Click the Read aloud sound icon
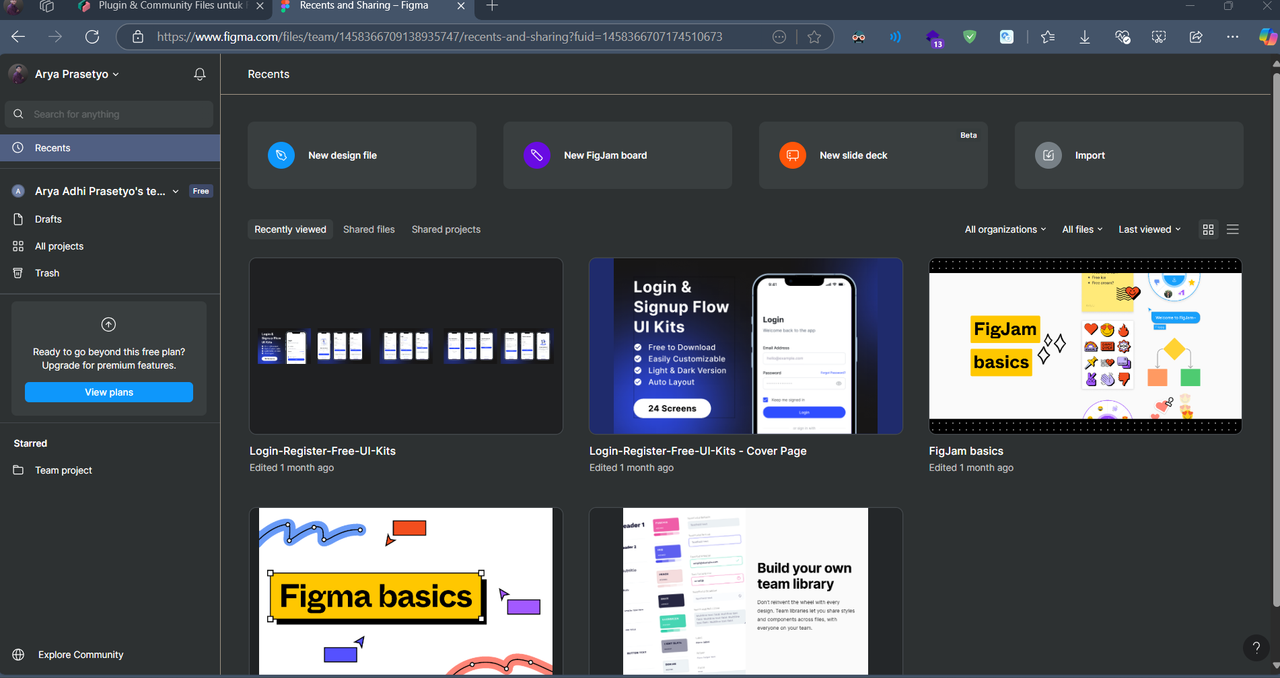This screenshot has width=1280, height=678. pyautogui.click(x=895, y=37)
